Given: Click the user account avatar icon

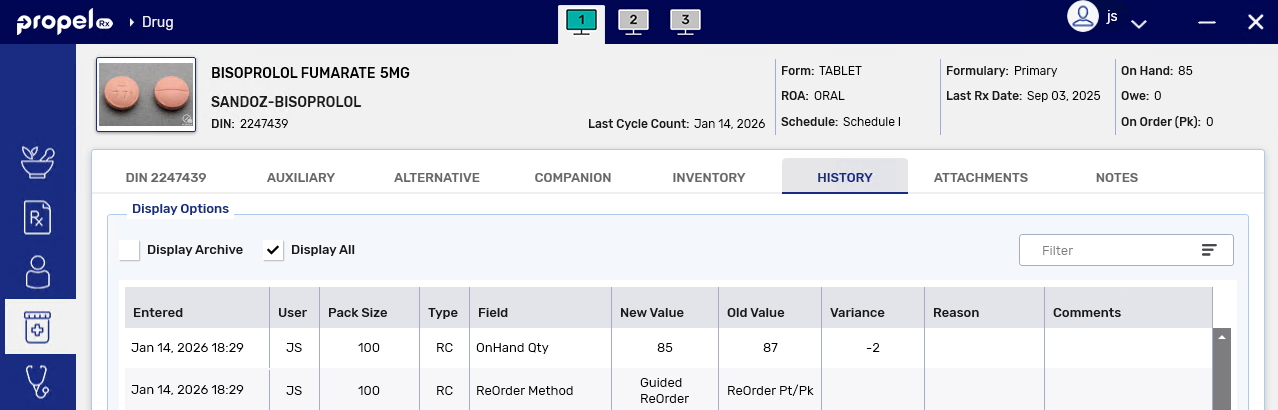Looking at the screenshot, I should coord(1082,17).
